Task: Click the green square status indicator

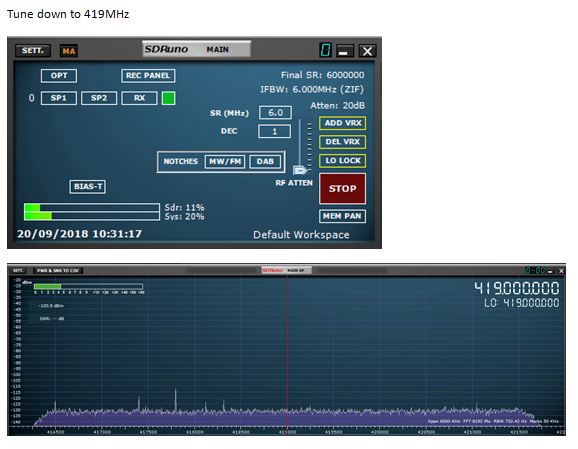Action: (x=168, y=98)
